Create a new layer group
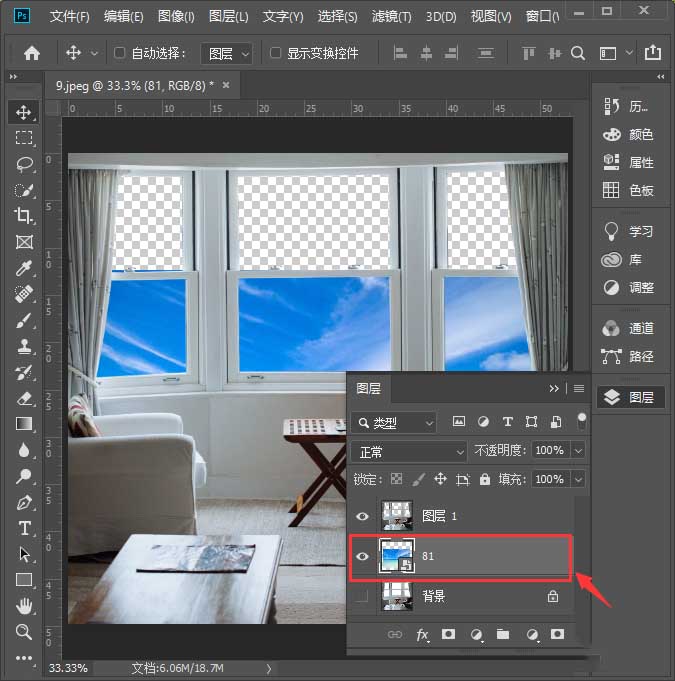This screenshot has width=675, height=681. click(x=503, y=635)
